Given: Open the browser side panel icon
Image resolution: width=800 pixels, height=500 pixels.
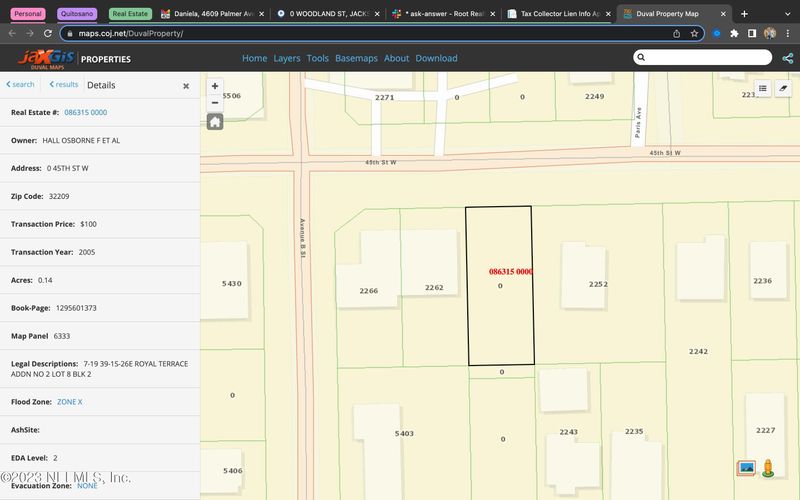Looking at the screenshot, I should point(752,34).
